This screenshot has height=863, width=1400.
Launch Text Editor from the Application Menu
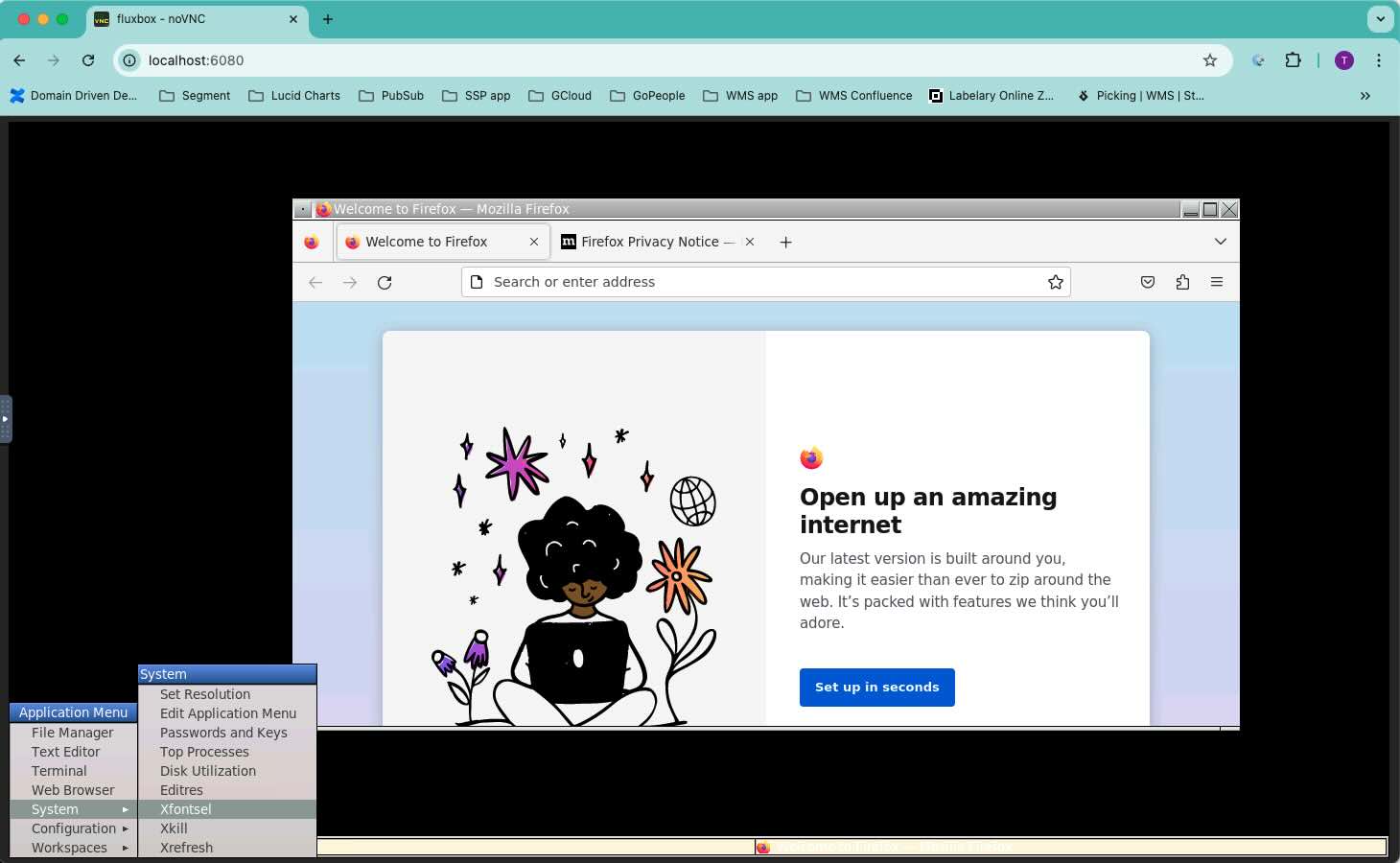[x=74, y=752]
